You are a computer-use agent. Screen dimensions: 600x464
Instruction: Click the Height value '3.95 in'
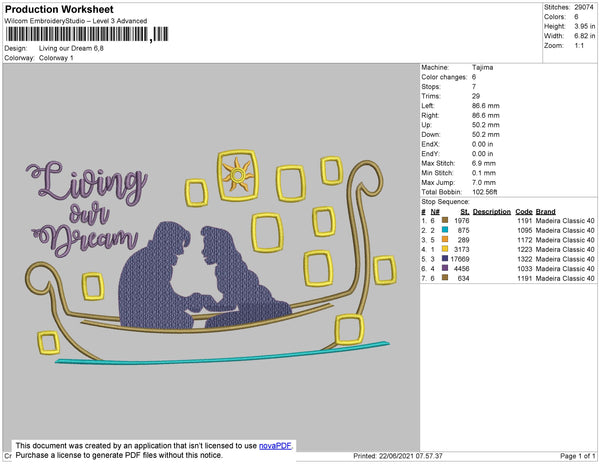pyautogui.click(x=585, y=26)
